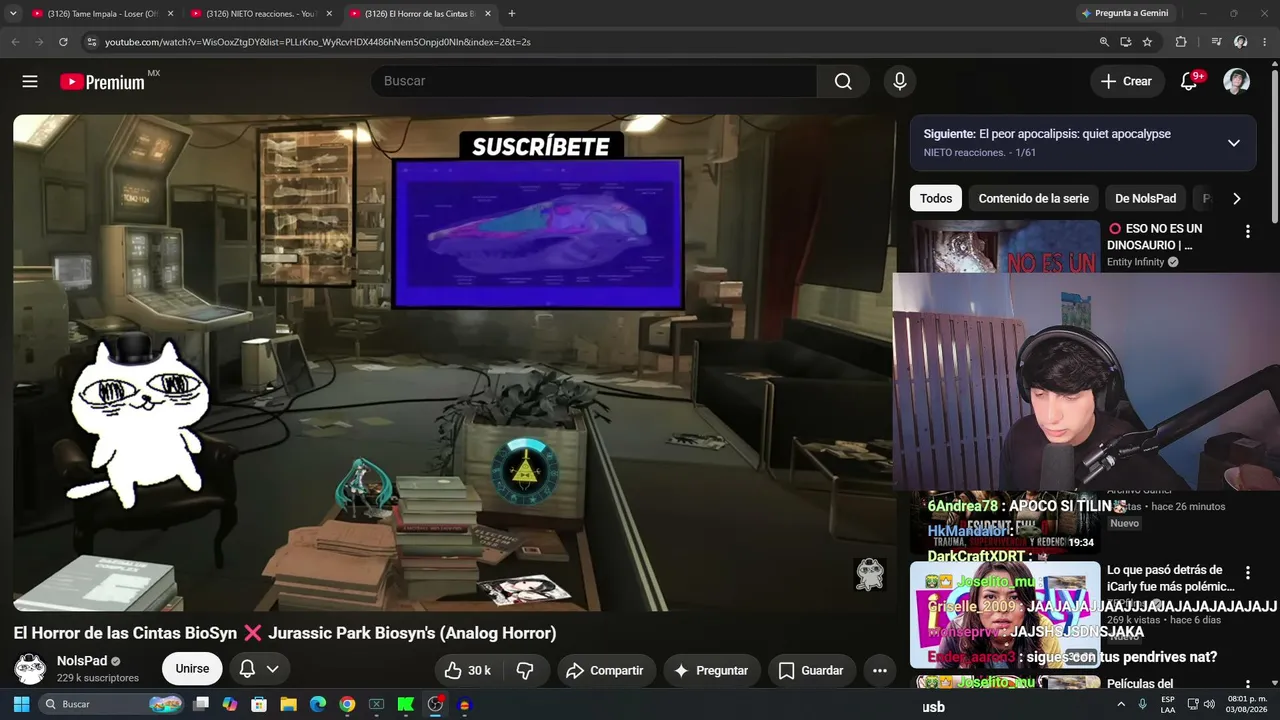Open the Chrome extensions puzzle icon
Image resolution: width=1280 pixels, height=720 pixels.
pos(1181,42)
